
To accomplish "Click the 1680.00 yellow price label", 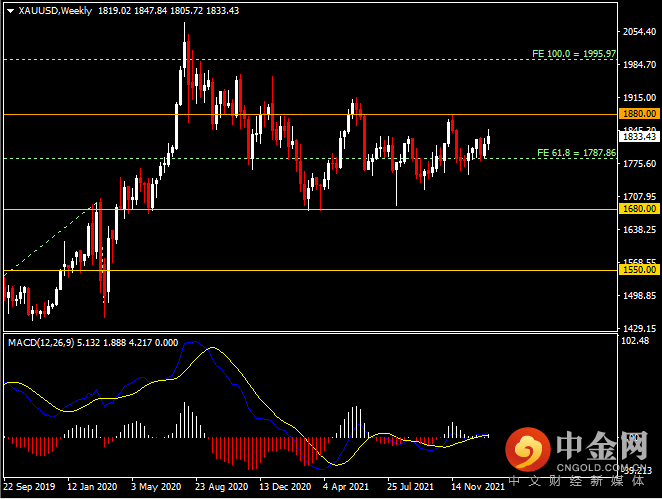I will (x=639, y=209).
